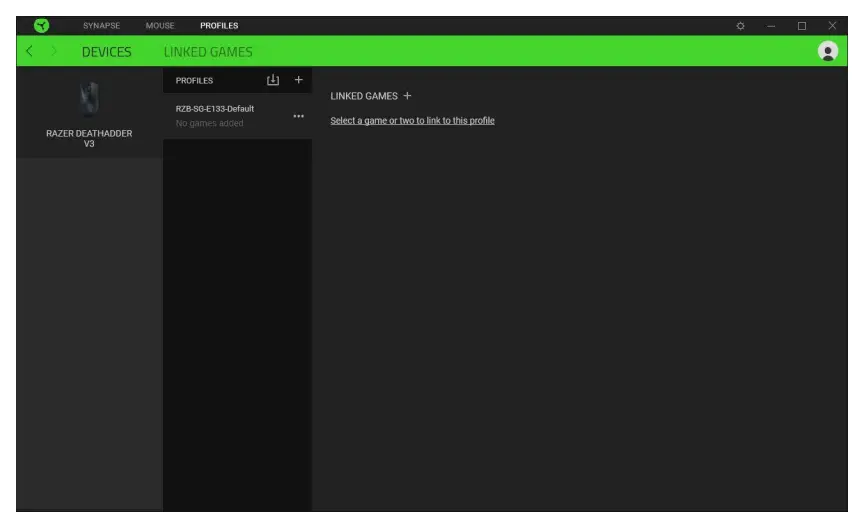
Task: Open the profile's three-dot options menu
Action: 299,116
